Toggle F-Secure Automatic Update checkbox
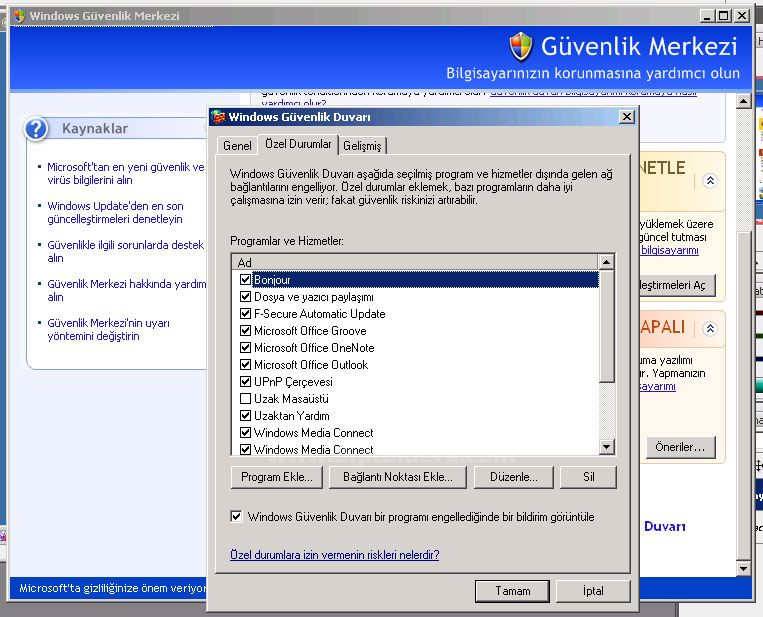763x617 pixels. 245,314
